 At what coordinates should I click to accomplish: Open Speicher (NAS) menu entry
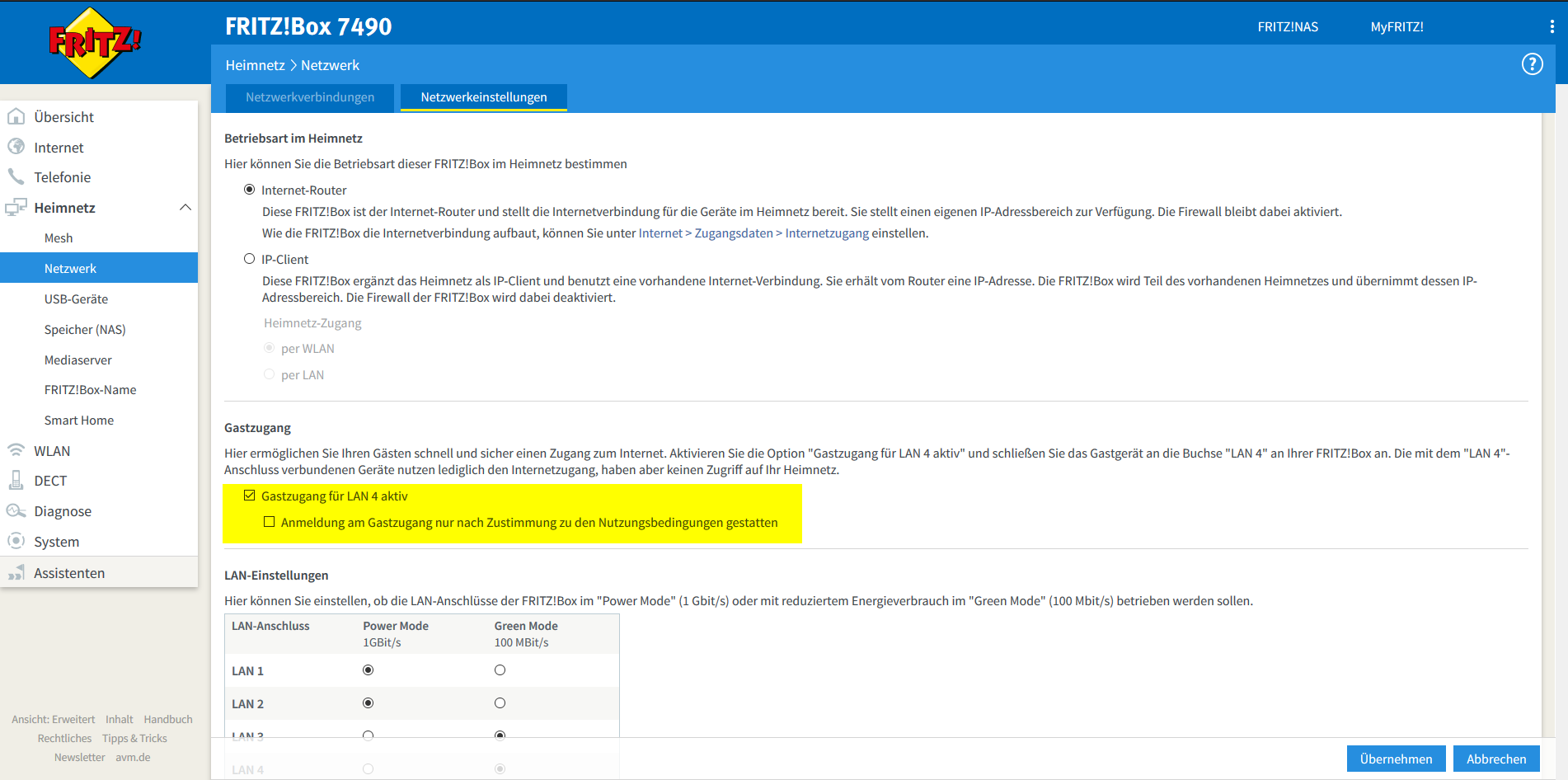(85, 330)
